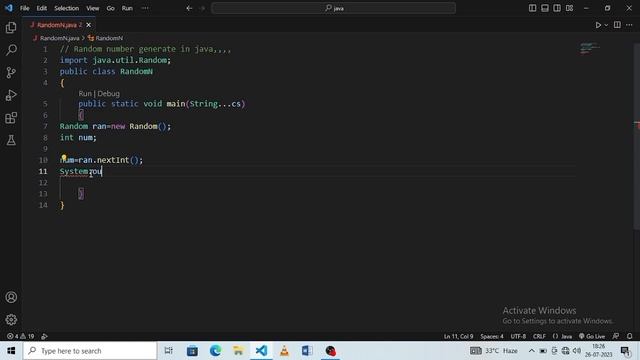640x360 pixels.
Task: Open the Search view in activity bar
Action: [x=11, y=50]
